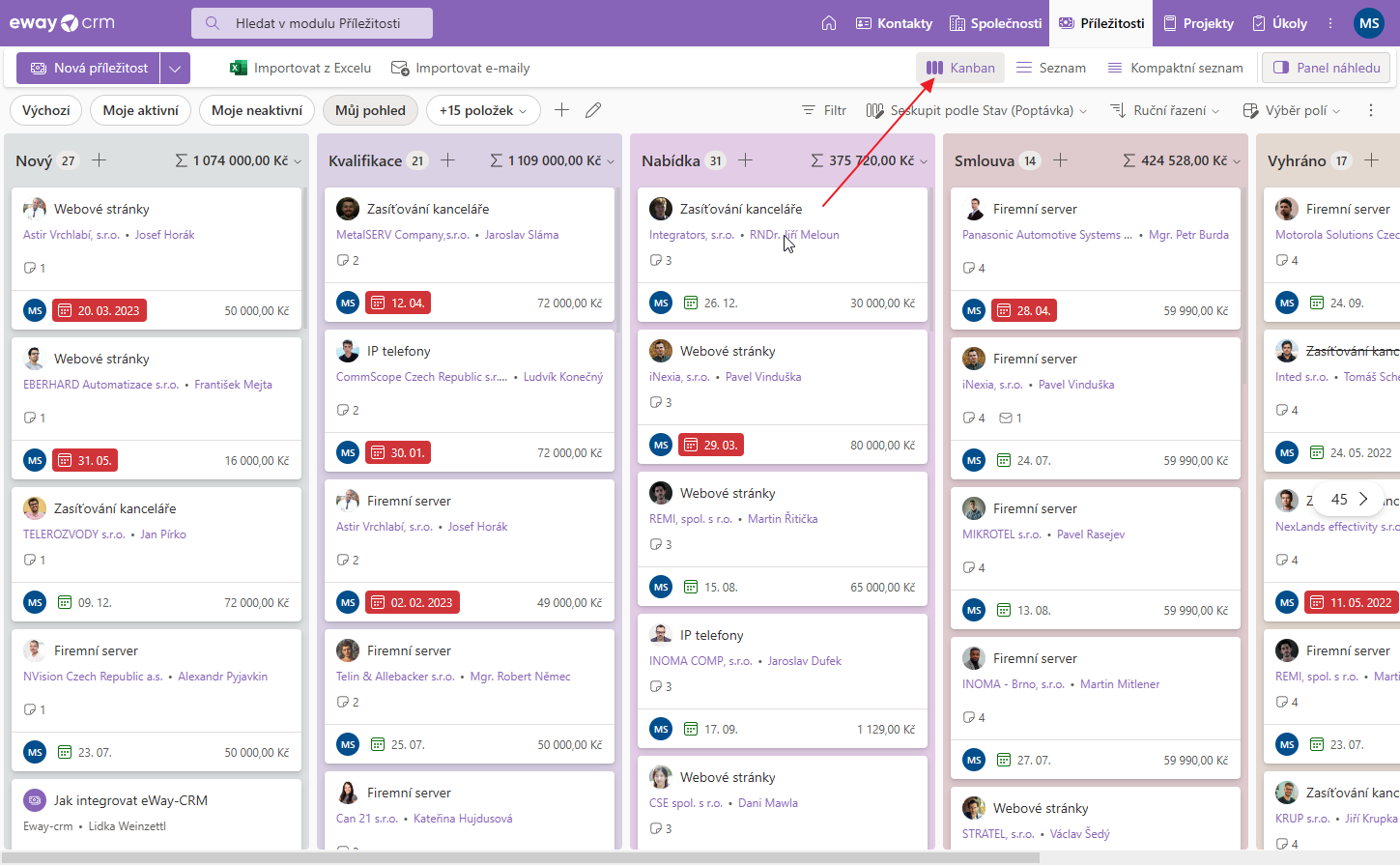Select Moje neaktivní view
Image resolution: width=1400 pixels, height=866 pixels.
tap(257, 110)
